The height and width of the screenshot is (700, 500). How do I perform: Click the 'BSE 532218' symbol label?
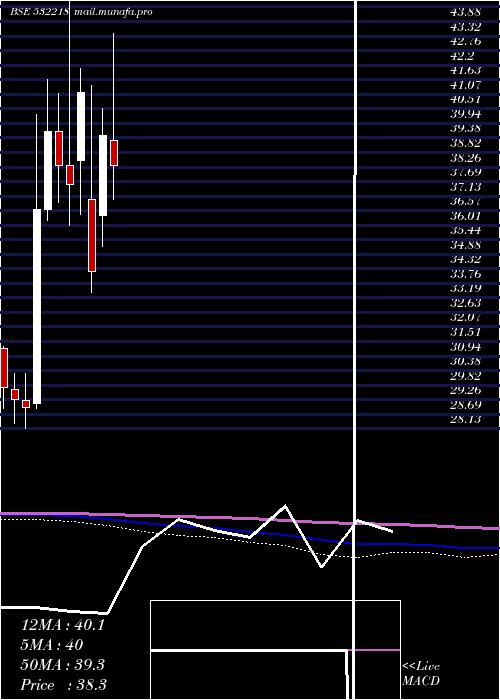[39, 12]
